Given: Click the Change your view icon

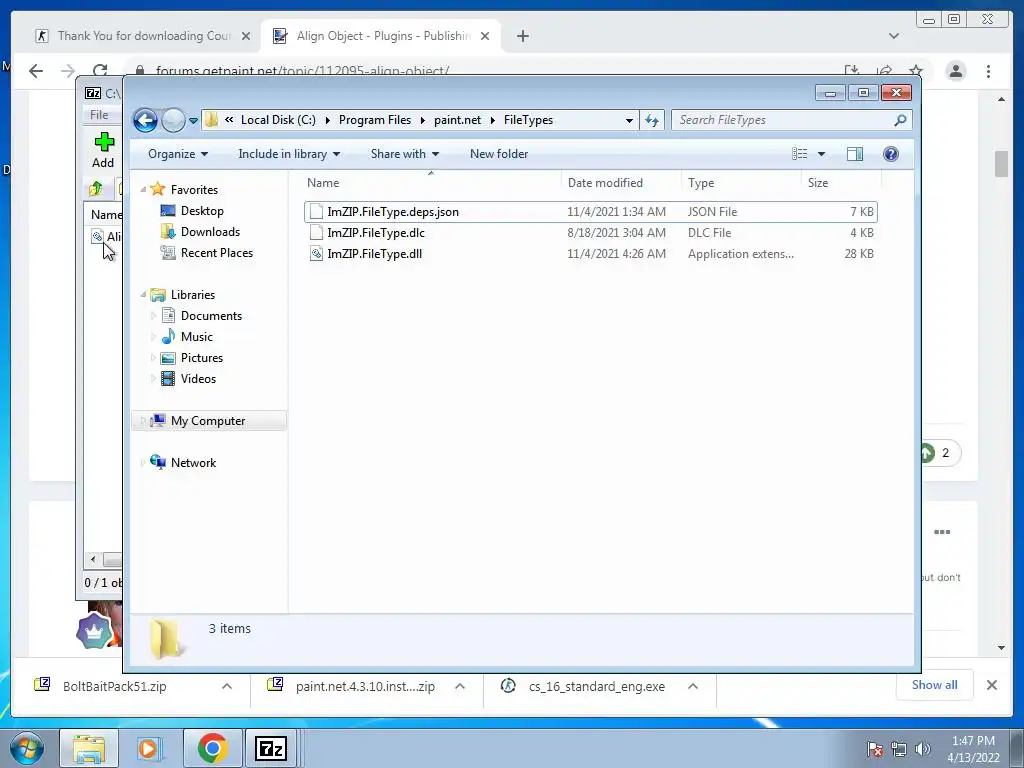Looking at the screenshot, I should point(799,154).
